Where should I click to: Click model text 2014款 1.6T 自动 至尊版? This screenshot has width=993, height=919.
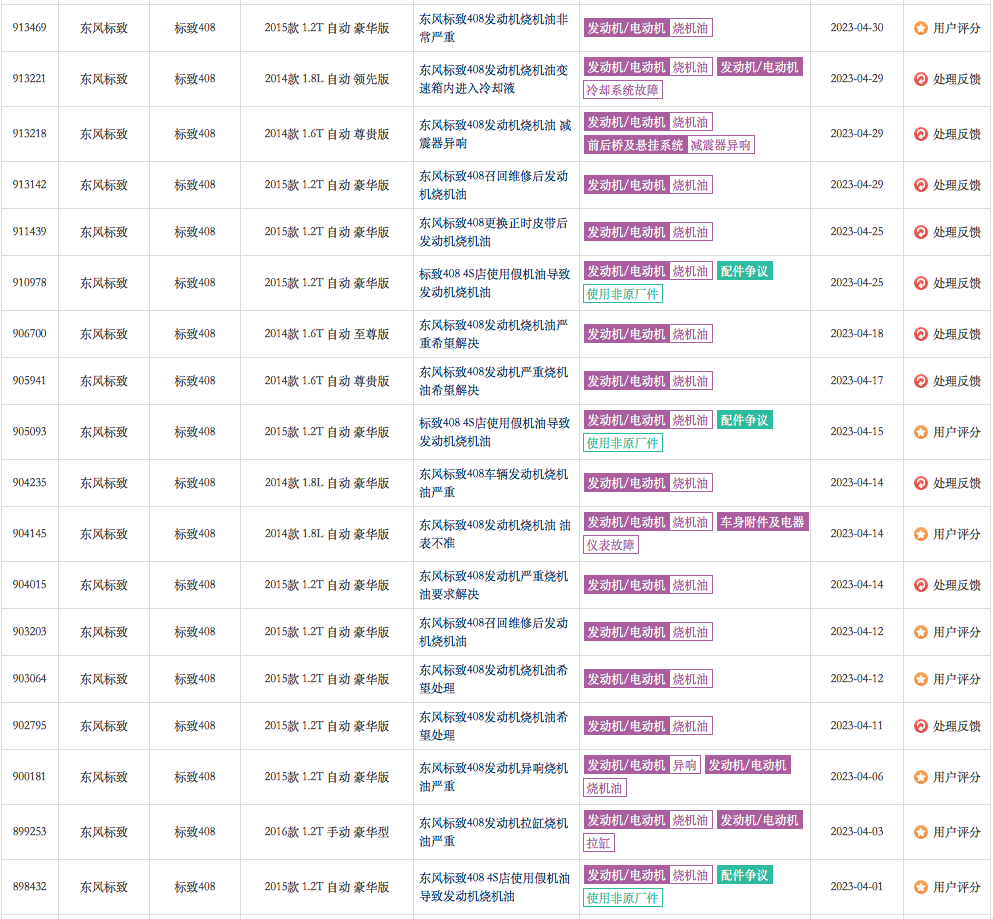(327, 334)
